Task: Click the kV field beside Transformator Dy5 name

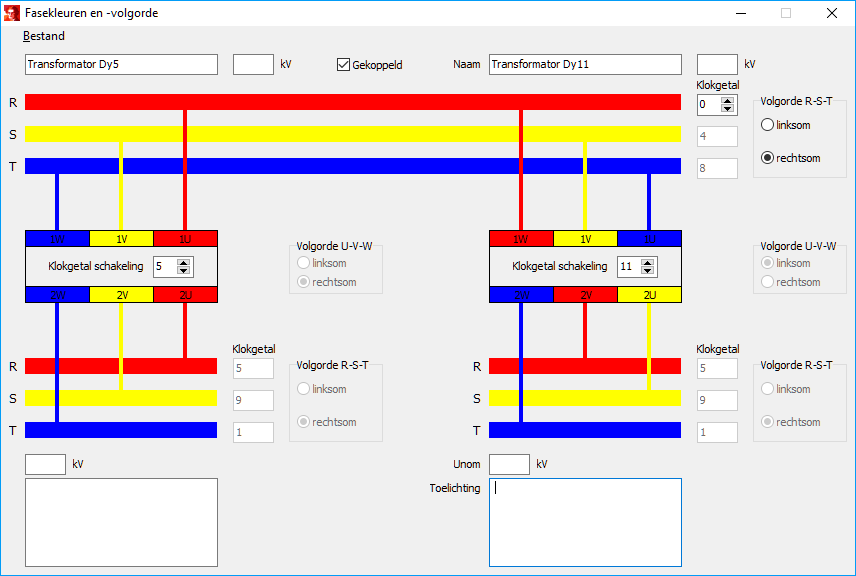Action: pos(253,65)
